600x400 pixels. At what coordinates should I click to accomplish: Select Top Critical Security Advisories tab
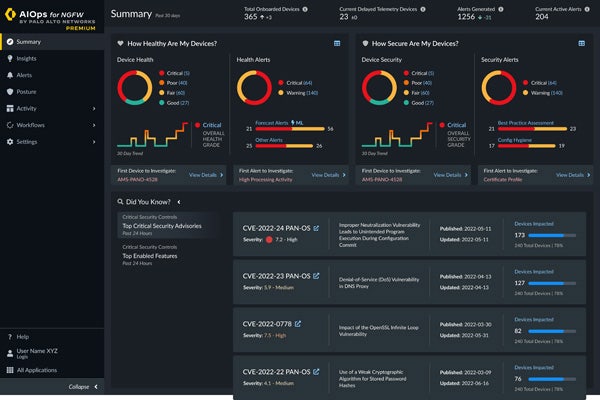click(161, 226)
